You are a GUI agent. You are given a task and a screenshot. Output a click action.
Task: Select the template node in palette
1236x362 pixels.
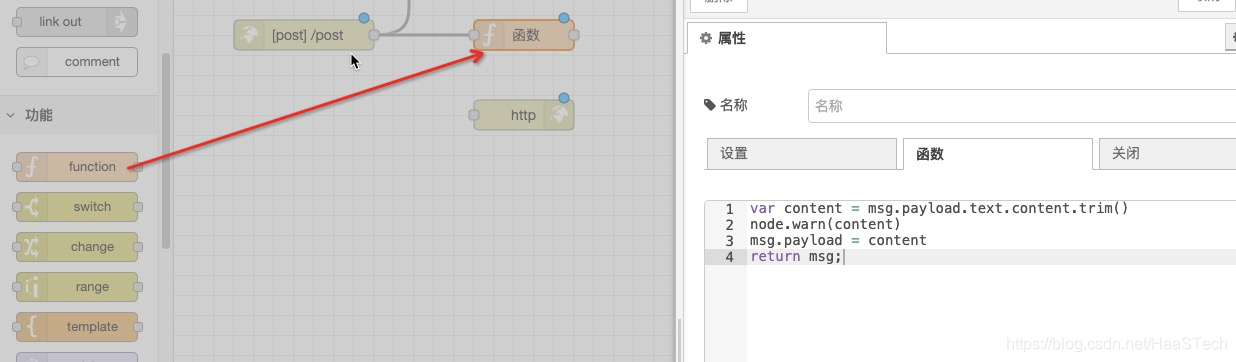(77, 327)
